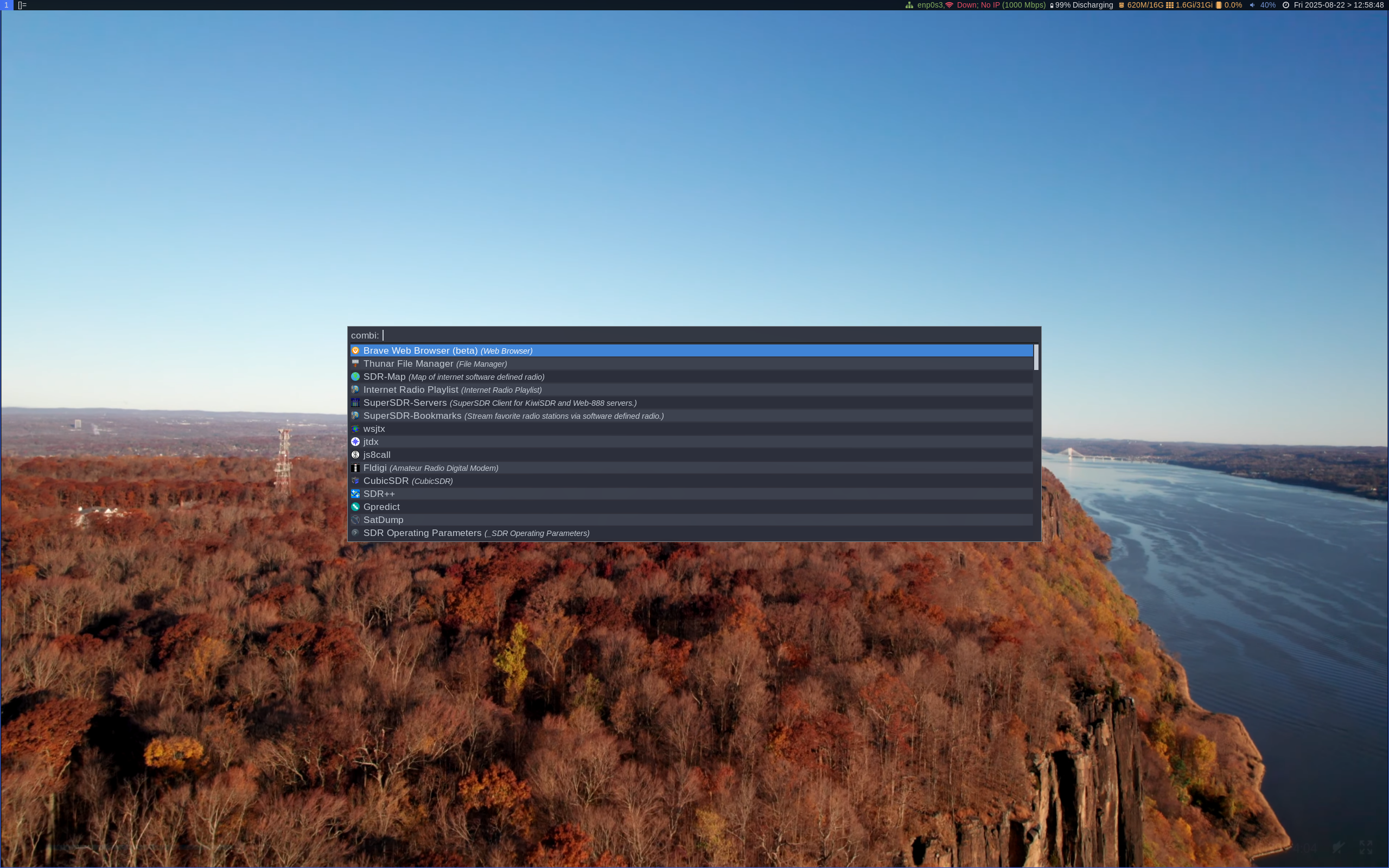Viewport: 1389px width, 868px height.
Task: Click the jtdx icon
Action: (355, 442)
